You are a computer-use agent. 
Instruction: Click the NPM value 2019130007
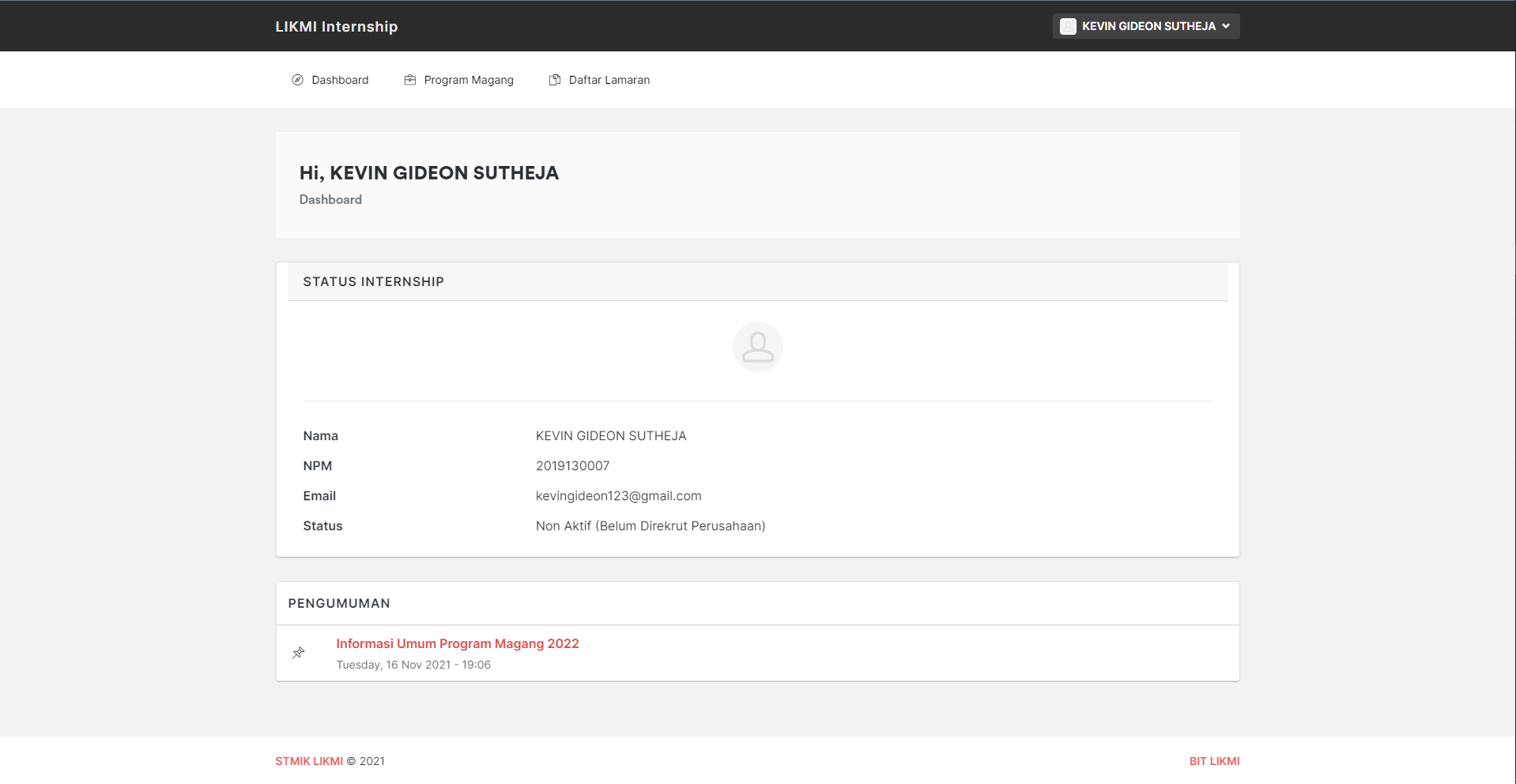point(573,465)
